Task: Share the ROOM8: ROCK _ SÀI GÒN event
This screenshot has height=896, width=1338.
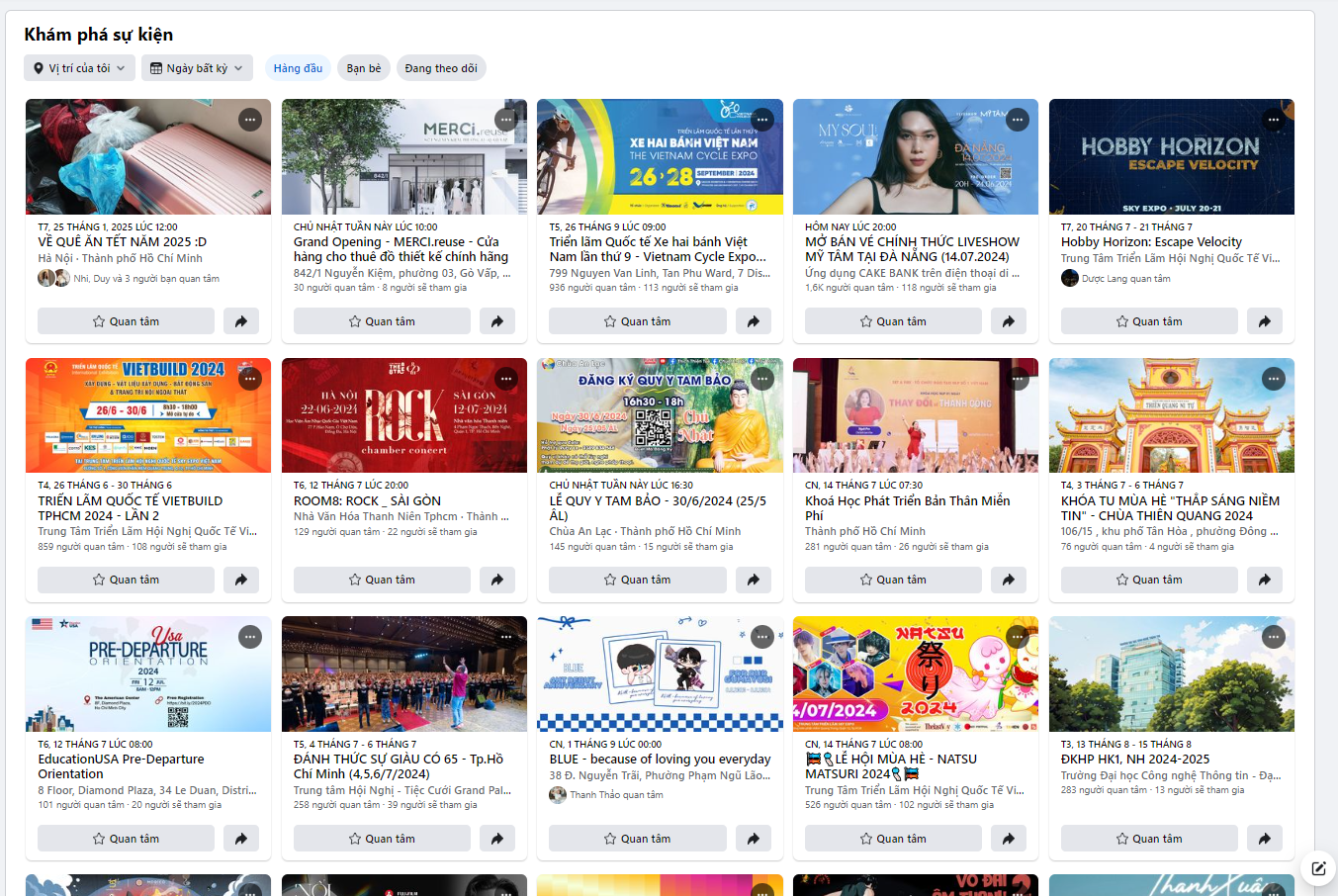Action: [x=497, y=580]
